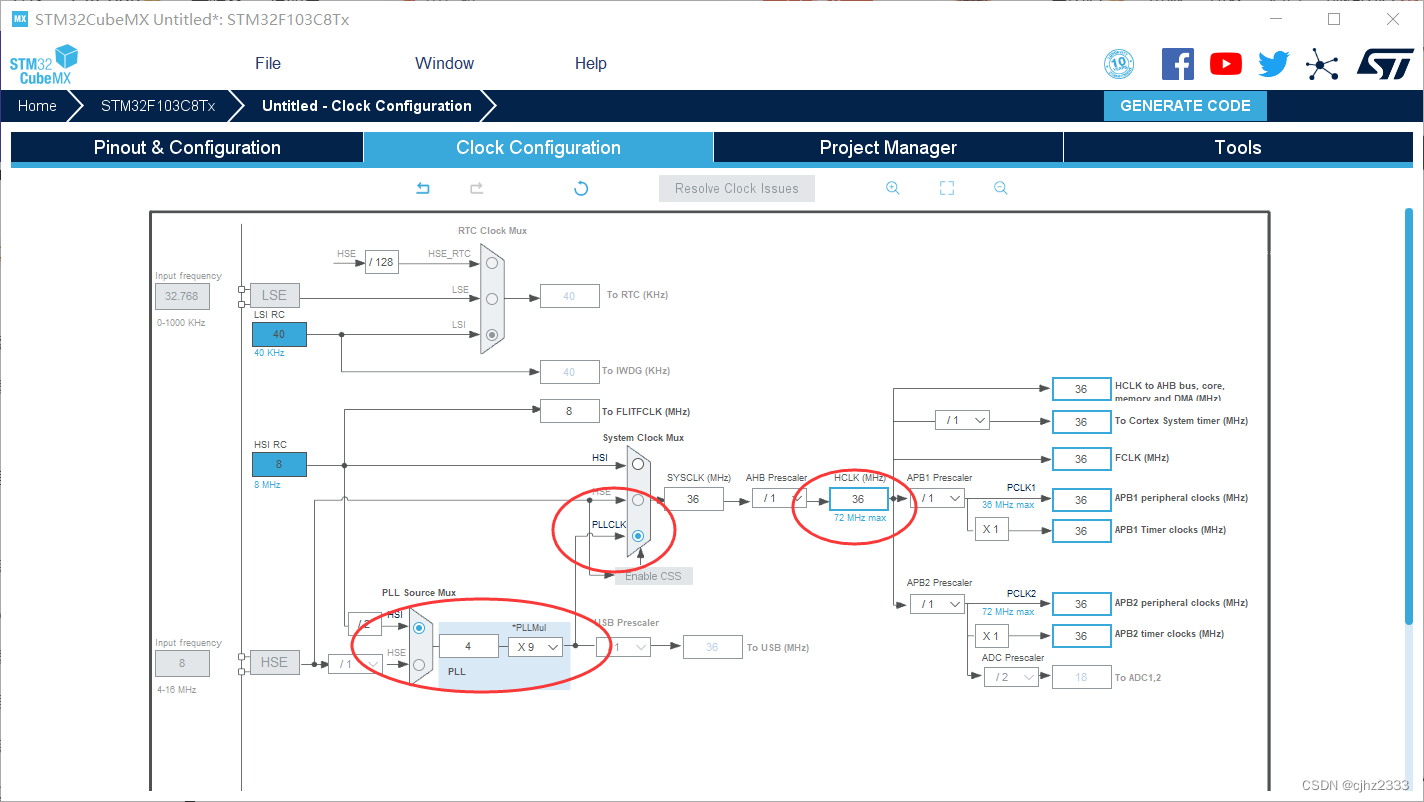Switch to the Pinout & Configuration tab
This screenshot has width=1424, height=802.
(187, 148)
